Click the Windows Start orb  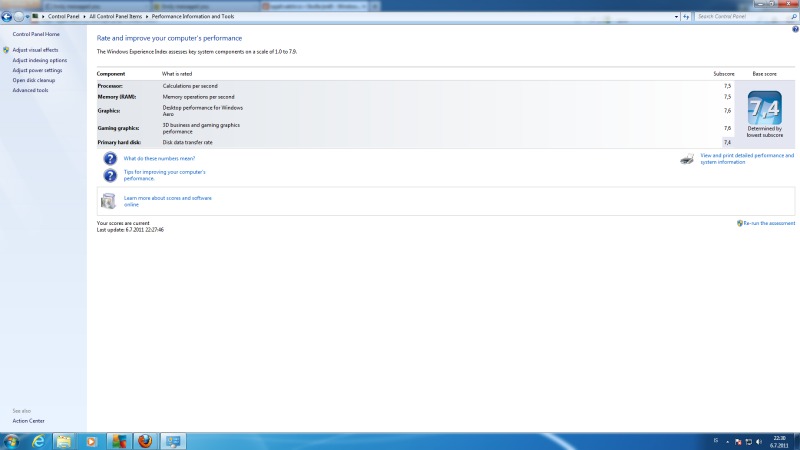pyautogui.click(x=11, y=441)
